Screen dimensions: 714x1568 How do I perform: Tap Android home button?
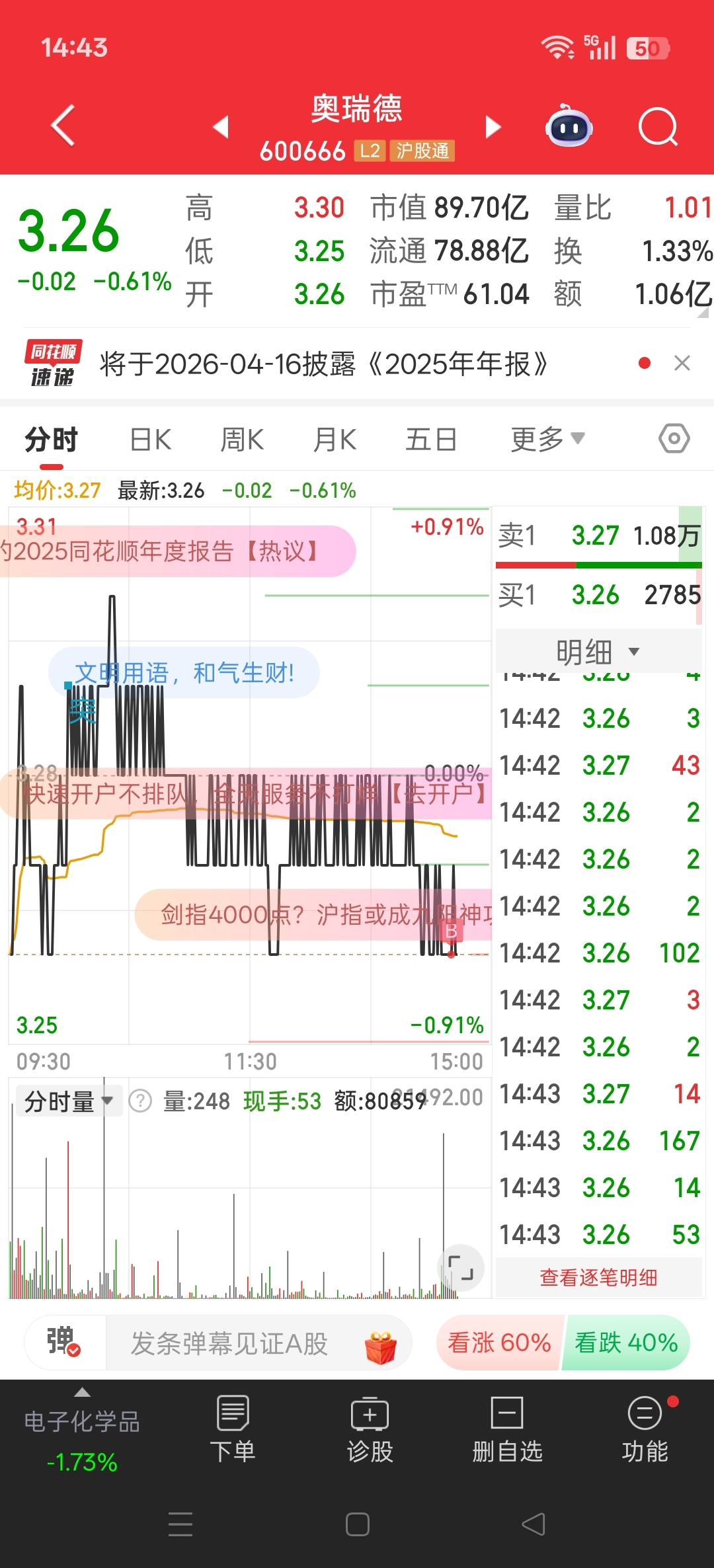pos(357,1524)
